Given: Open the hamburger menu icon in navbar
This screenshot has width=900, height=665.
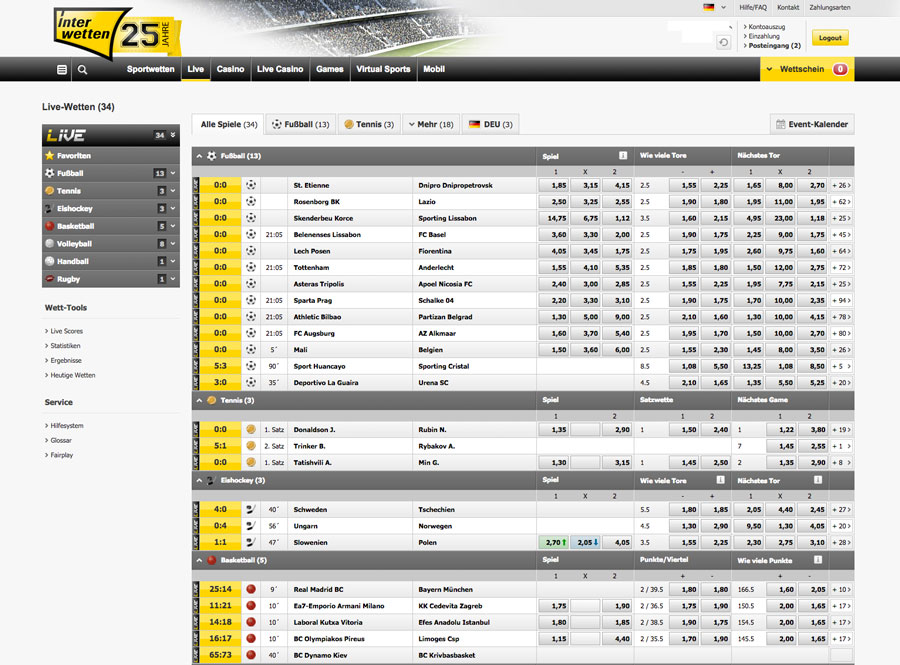Looking at the screenshot, I should (x=62, y=69).
